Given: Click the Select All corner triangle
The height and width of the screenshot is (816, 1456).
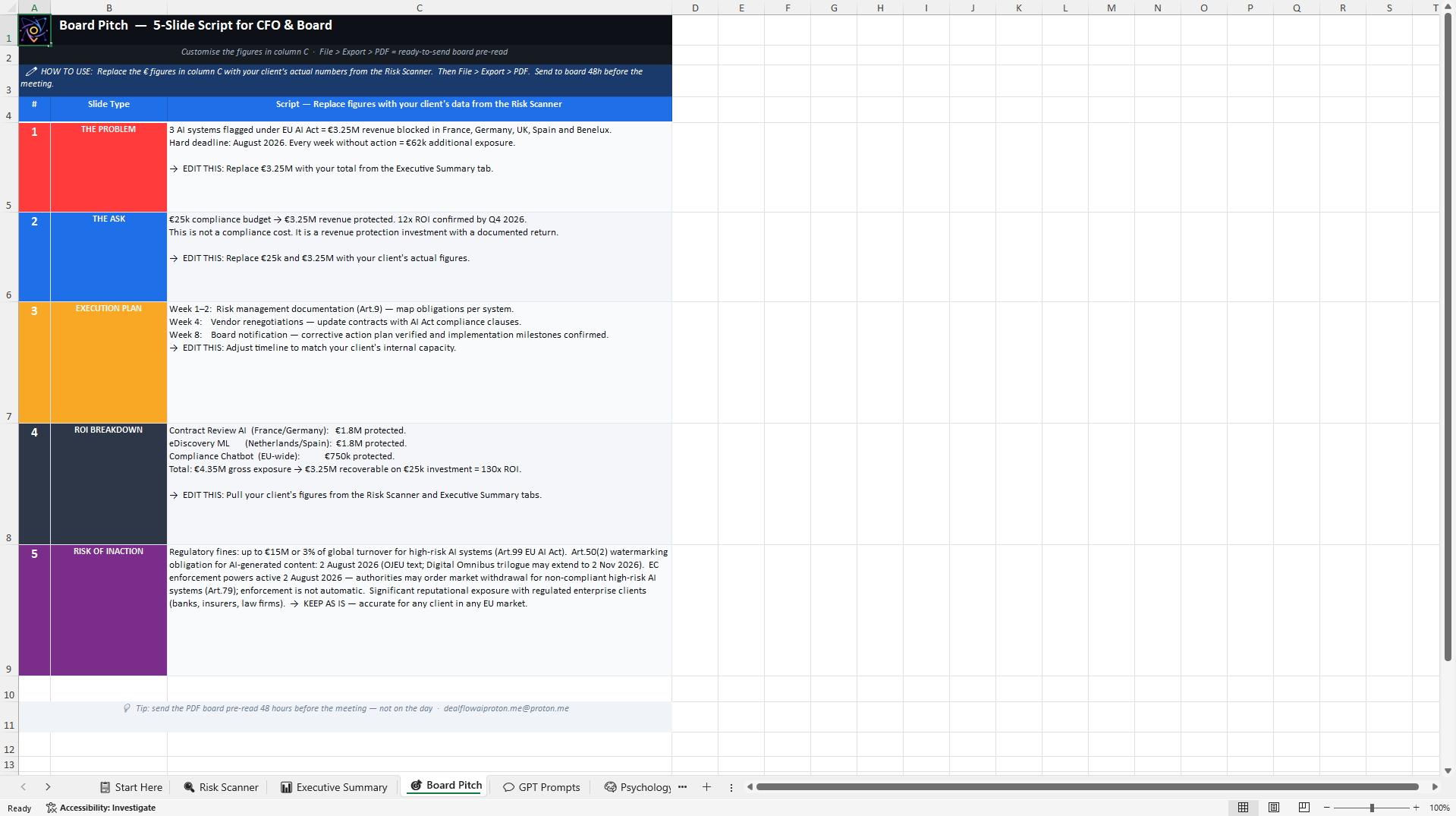Looking at the screenshot, I should pos(9,8).
